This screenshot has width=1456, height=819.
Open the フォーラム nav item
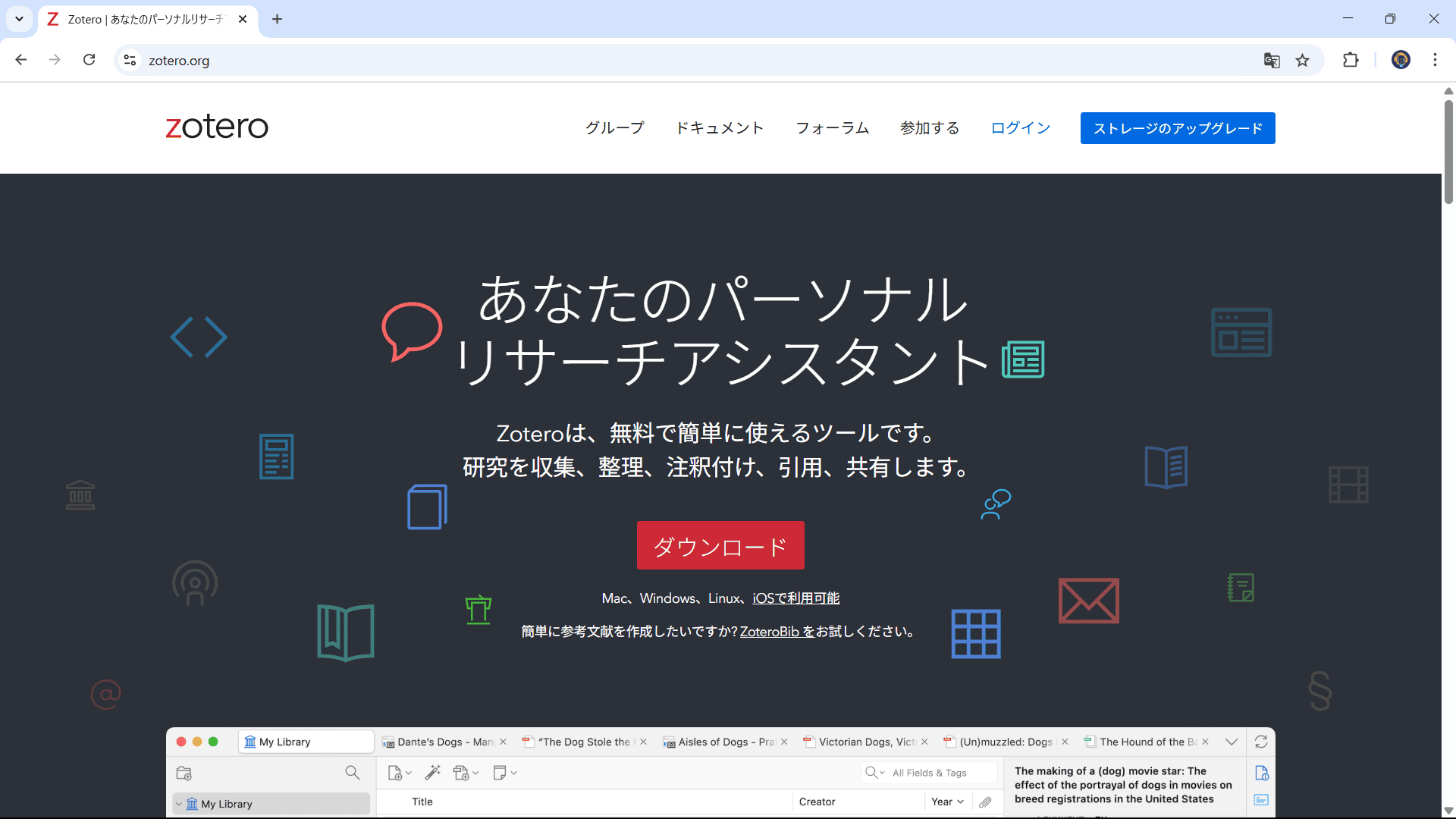point(833,128)
